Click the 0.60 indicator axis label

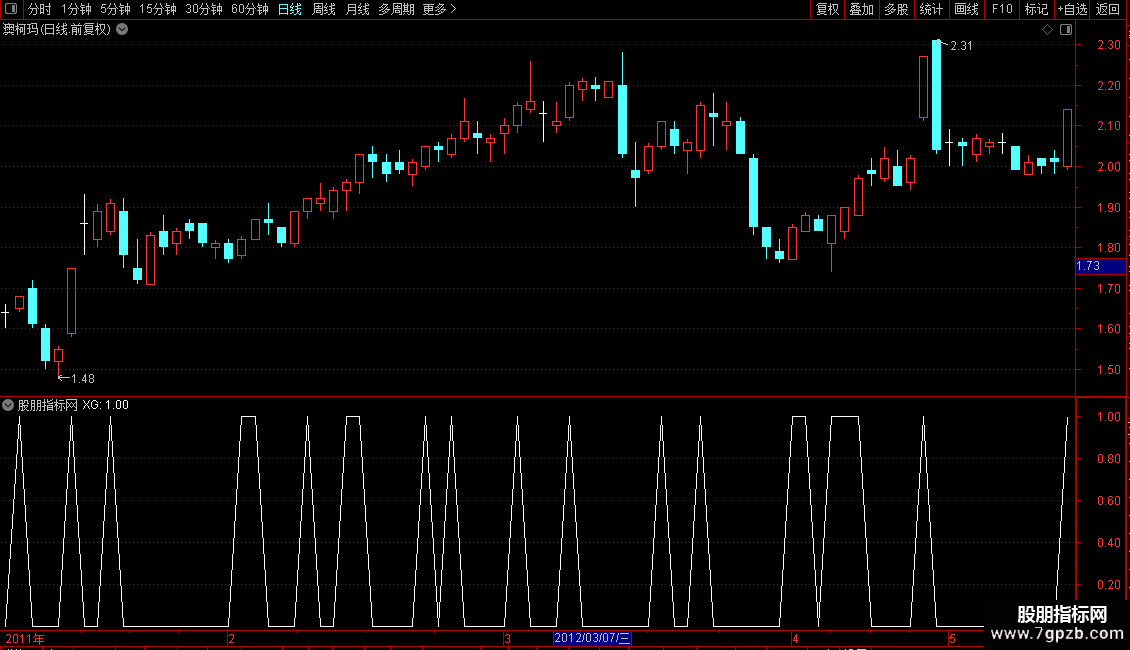point(1108,501)
